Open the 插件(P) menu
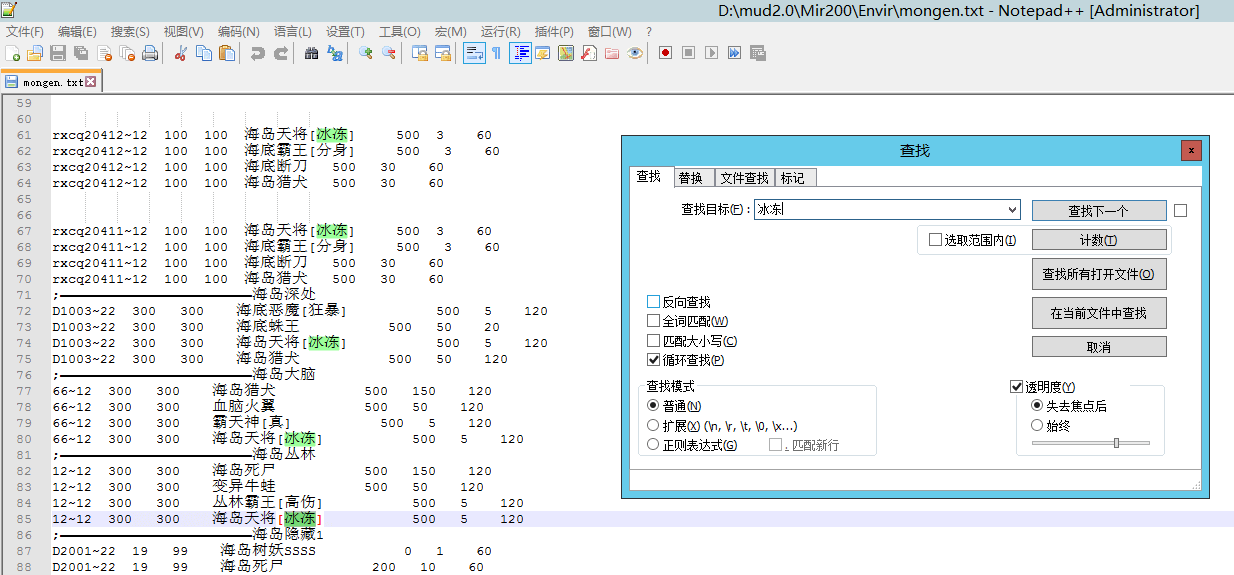The width and height of the screenshot is (1234, 575). click(x=554, y=32)
